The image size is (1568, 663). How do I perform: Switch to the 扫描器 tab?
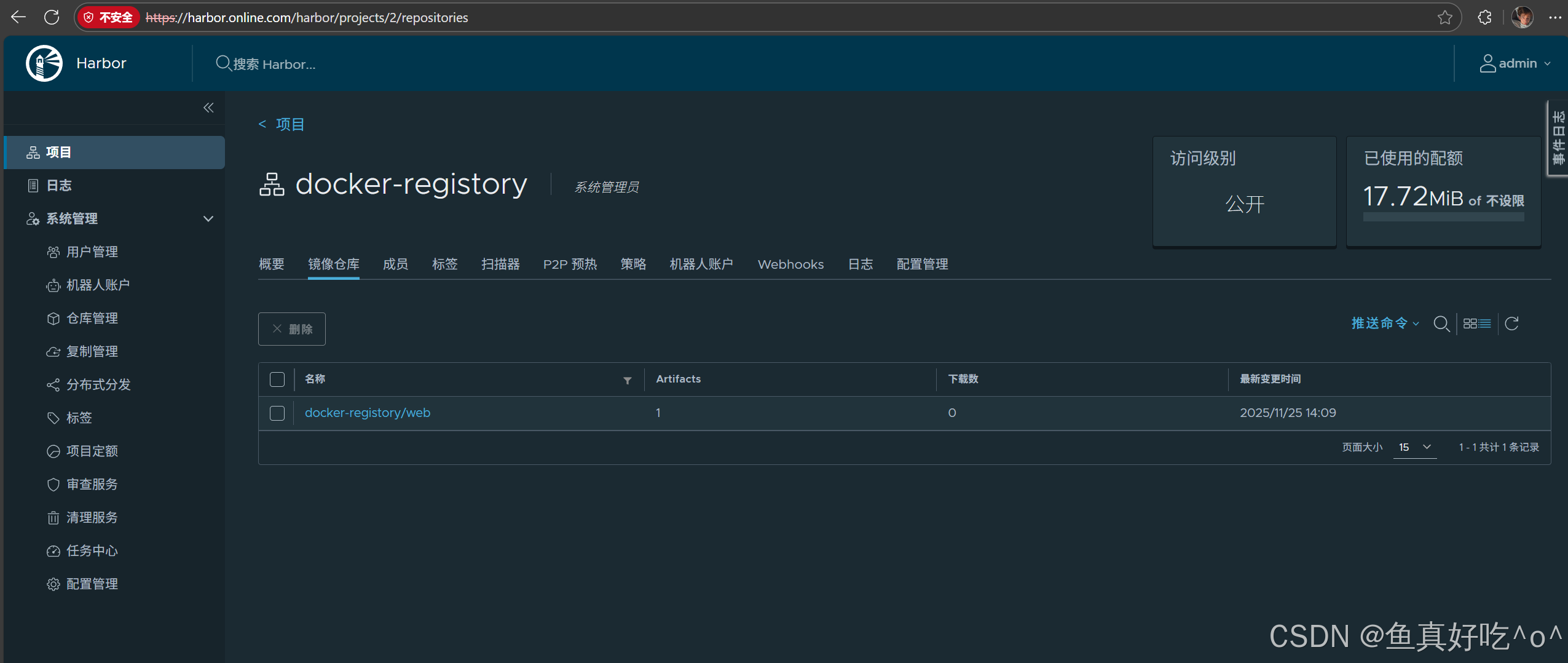pyautogui.click(x=501, y=264)
